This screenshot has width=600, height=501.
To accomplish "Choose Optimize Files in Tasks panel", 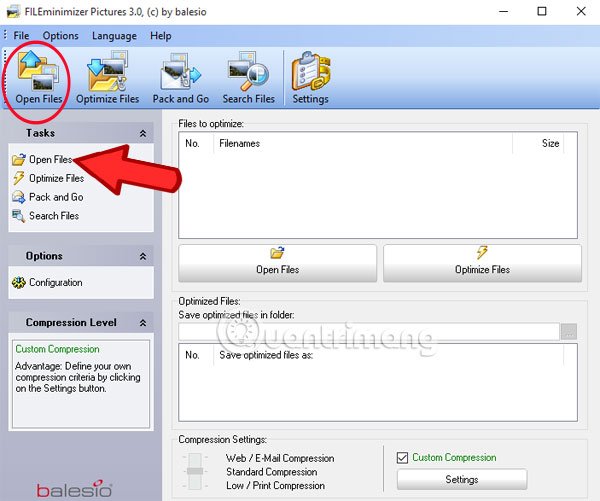I will [48, 178].
